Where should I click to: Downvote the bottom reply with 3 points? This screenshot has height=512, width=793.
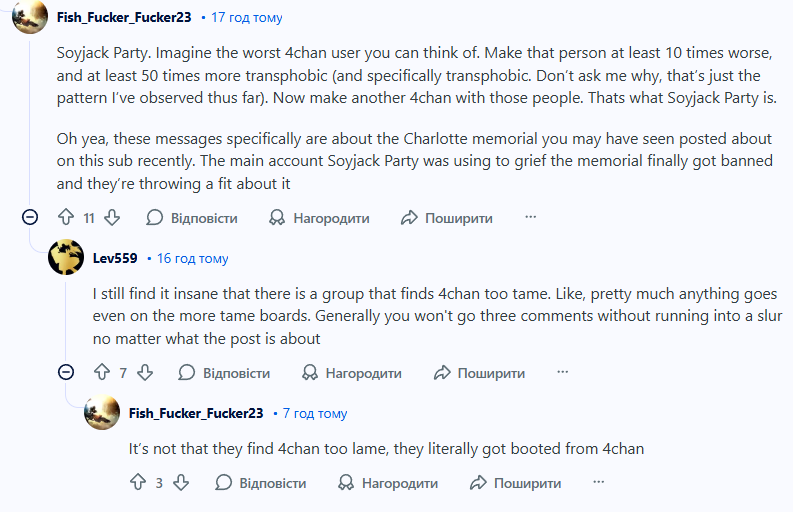[180, 483]
